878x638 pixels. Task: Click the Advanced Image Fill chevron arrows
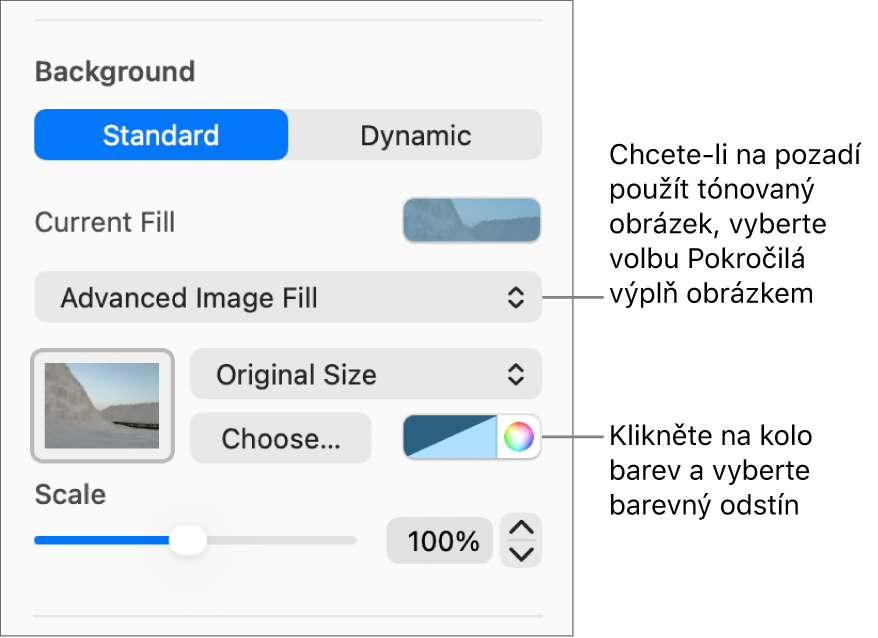pyautogui.click(x=514, y=297)
